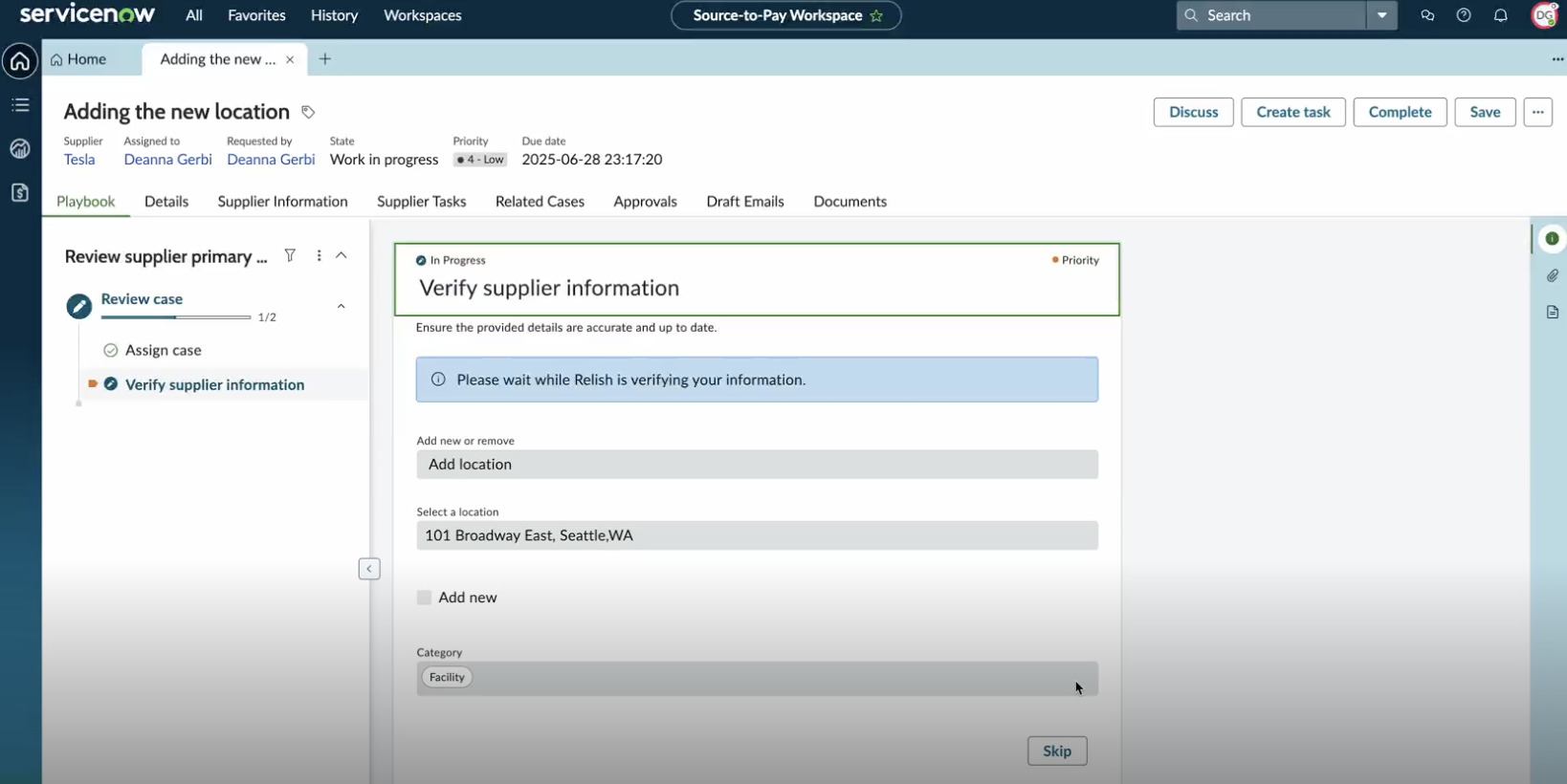
Task: Add a new tab with plus icon
Action: pos(325,59)
